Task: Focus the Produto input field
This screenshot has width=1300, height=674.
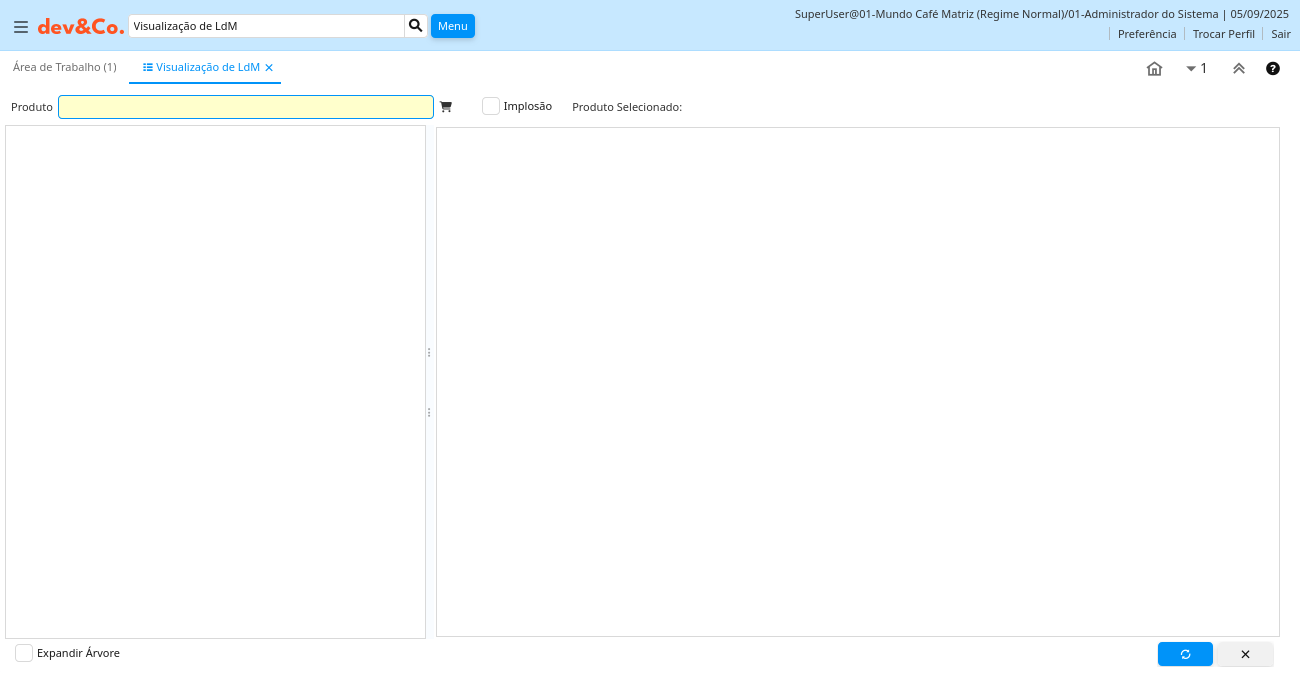Action: [245, 107]
